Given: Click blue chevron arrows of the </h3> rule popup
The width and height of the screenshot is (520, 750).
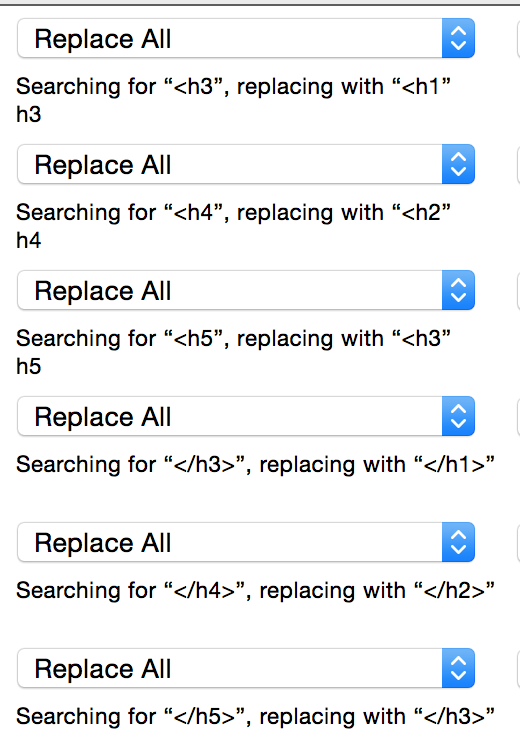Looking at the screenshot, I should (x=458, y=416).
